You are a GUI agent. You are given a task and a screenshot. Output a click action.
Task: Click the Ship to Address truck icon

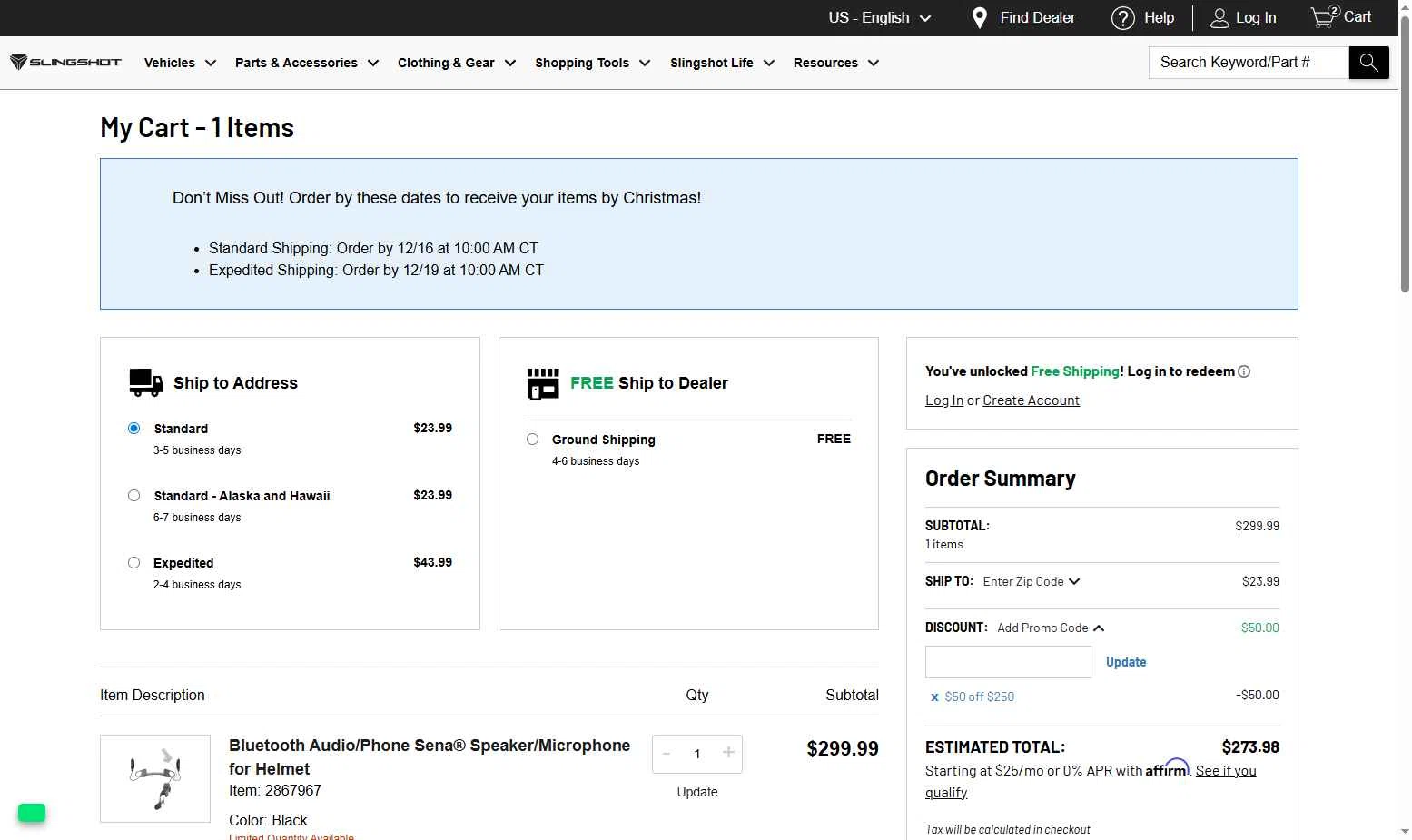pyautogui.click(x=145, y=382)
